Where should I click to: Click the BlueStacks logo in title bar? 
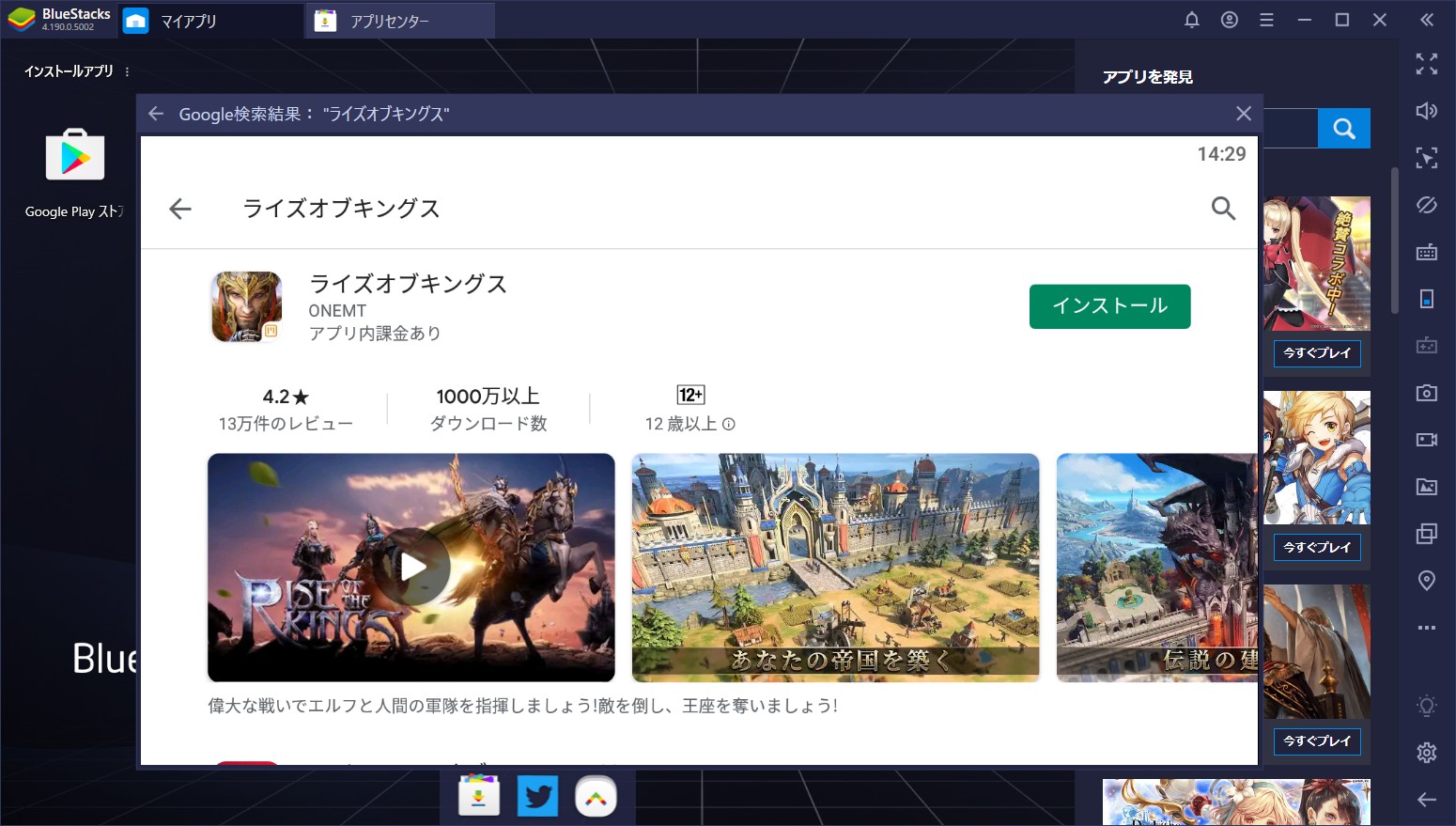point(21,20)
